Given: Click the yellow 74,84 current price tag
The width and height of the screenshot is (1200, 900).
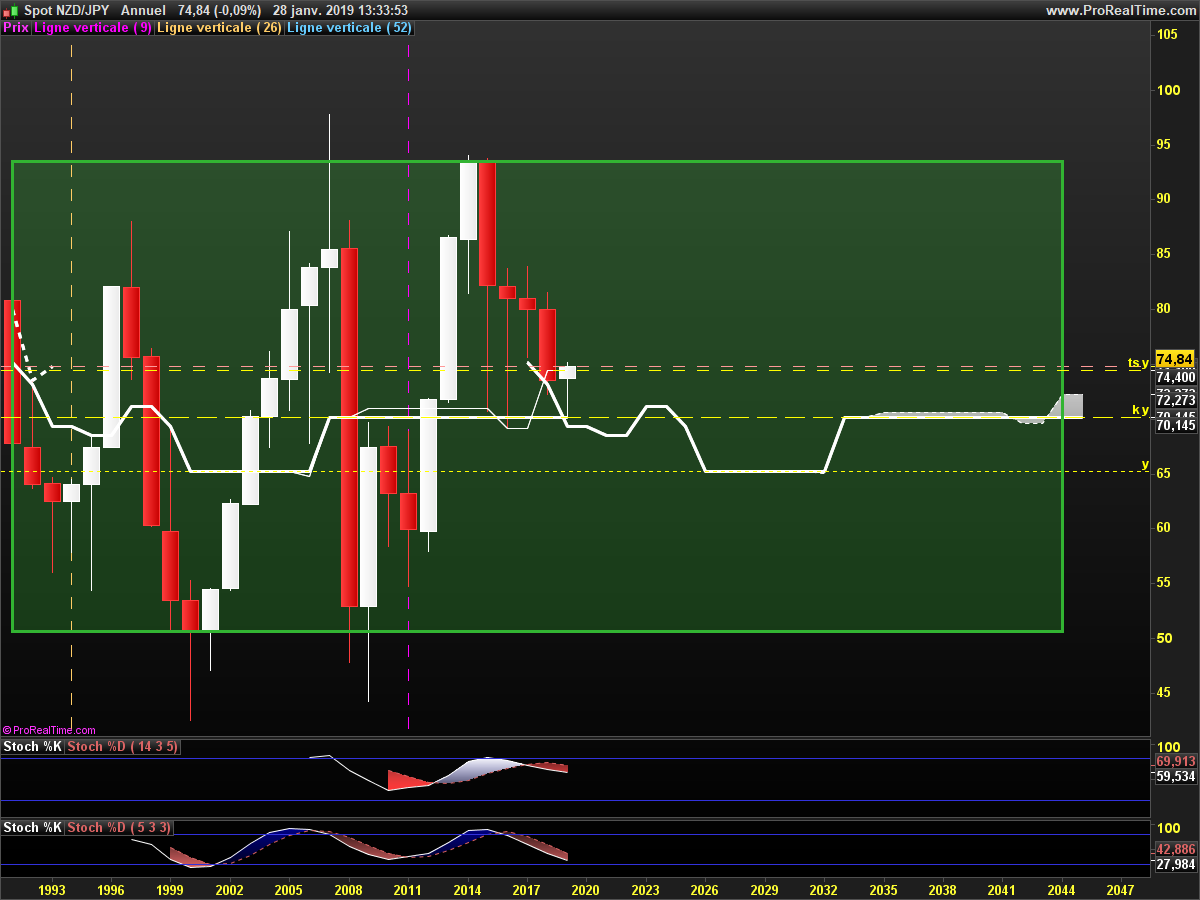Looking at the screenshot, I should tap(1174, 359).
